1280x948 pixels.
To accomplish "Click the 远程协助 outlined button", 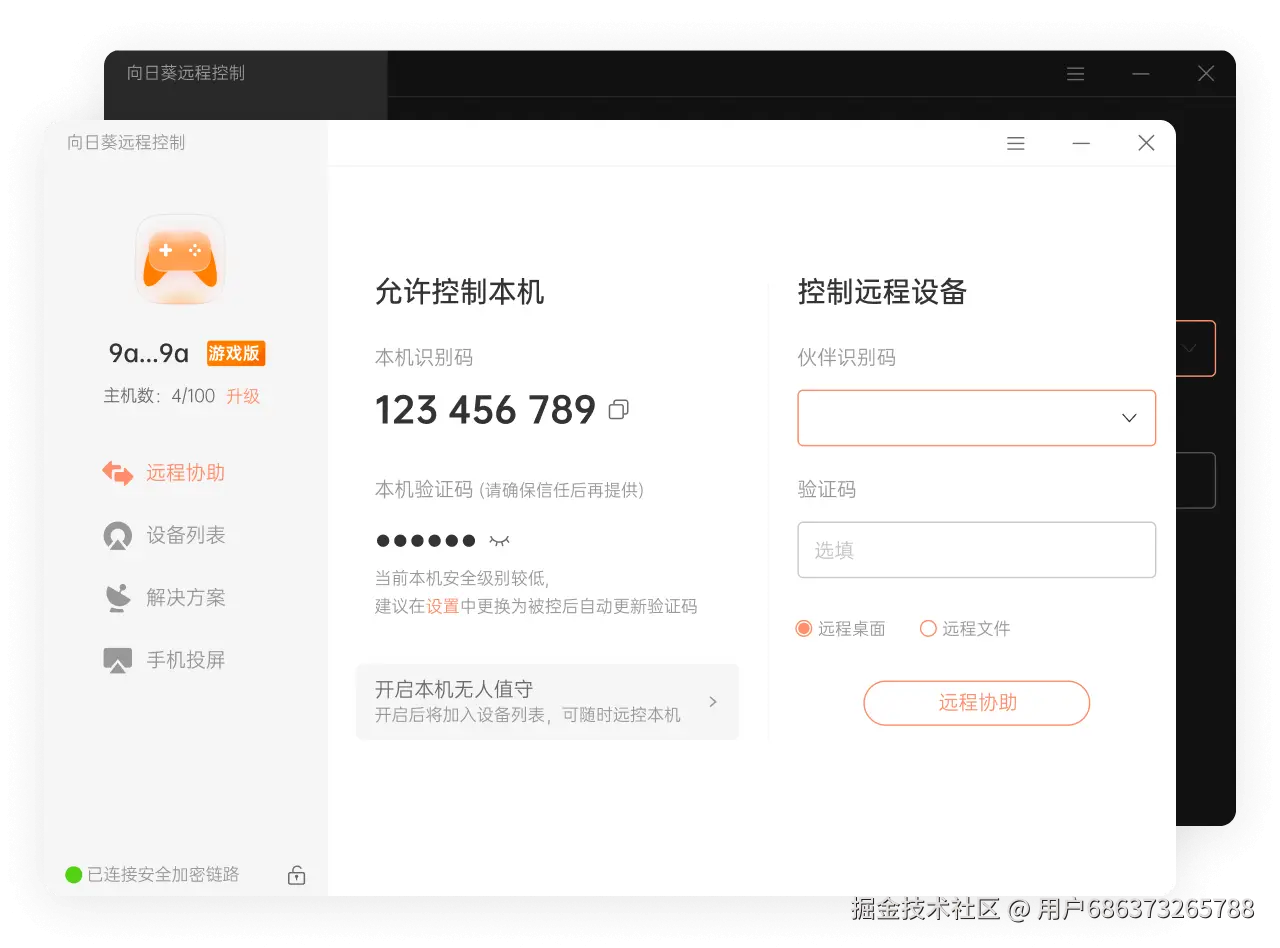I will click(977, 703).
